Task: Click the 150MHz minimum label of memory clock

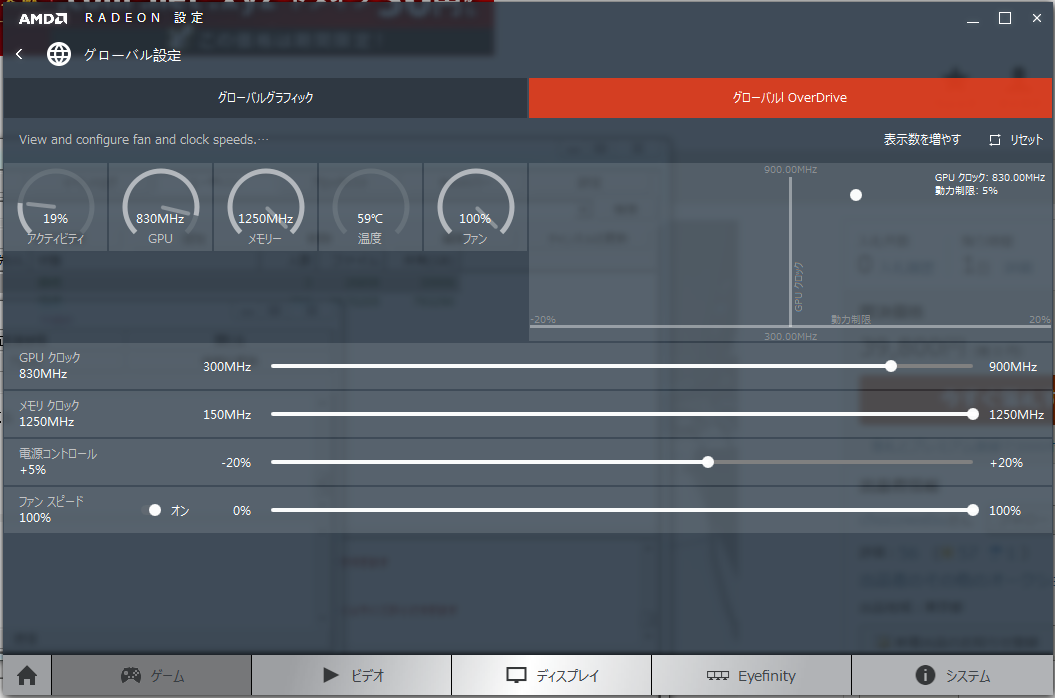Action: (227, 415)
